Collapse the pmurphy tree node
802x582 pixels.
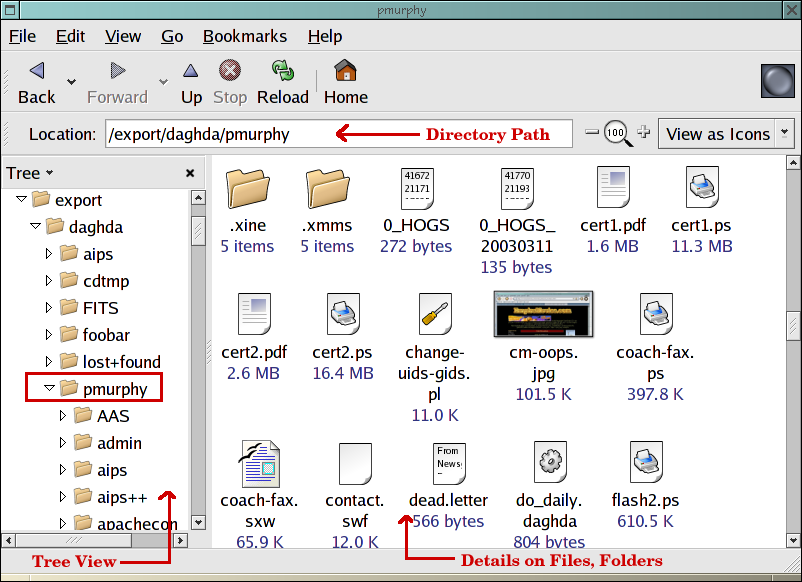pos(49,388)
